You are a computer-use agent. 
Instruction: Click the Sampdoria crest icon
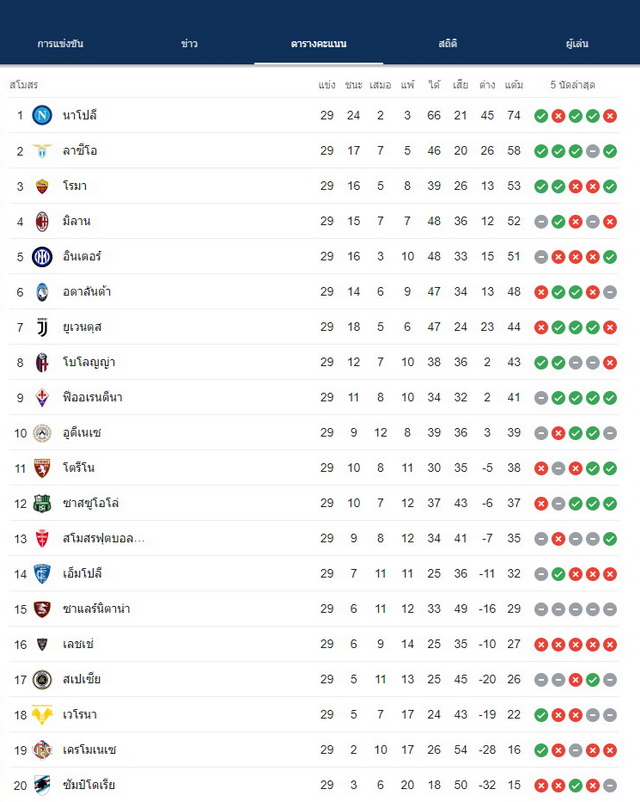[42, 785]
